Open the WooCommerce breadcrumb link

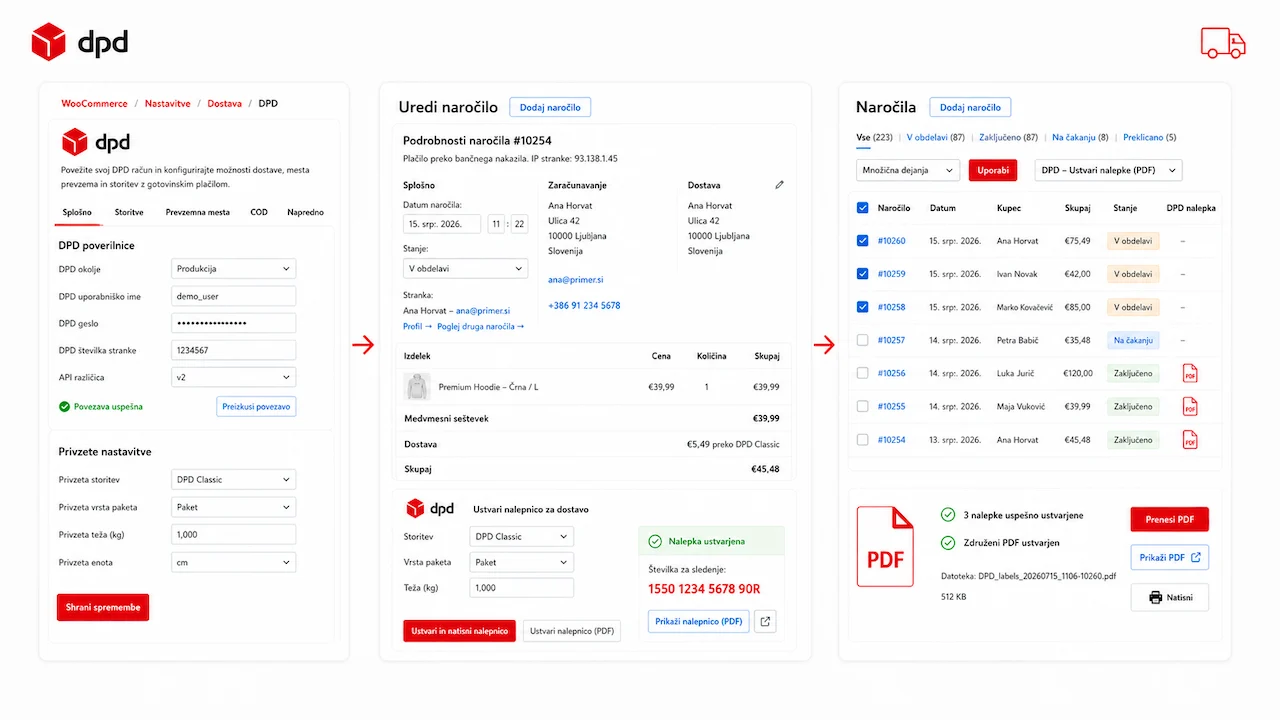pos(94,103)
